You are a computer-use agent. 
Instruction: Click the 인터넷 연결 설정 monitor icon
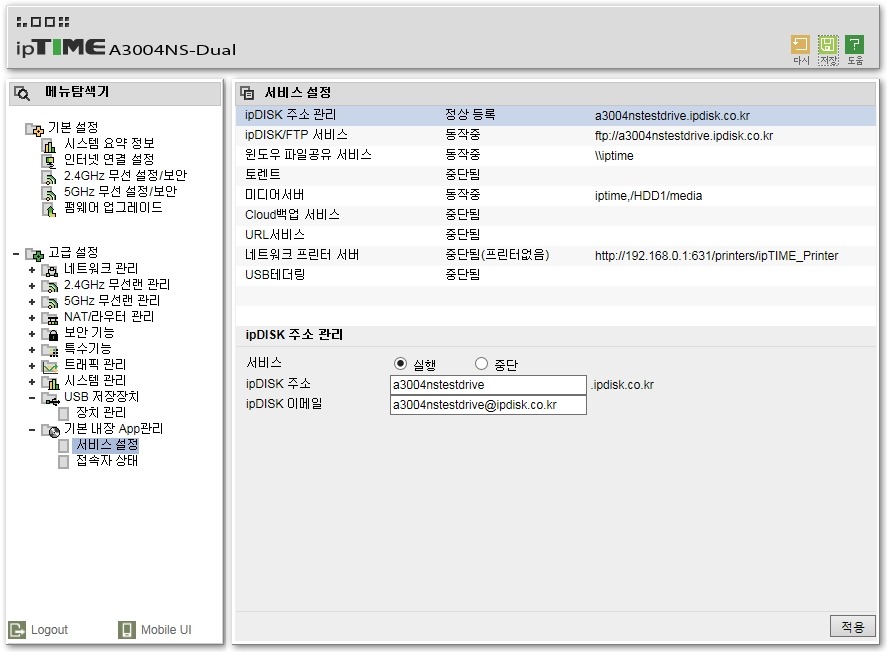(49, 161)
